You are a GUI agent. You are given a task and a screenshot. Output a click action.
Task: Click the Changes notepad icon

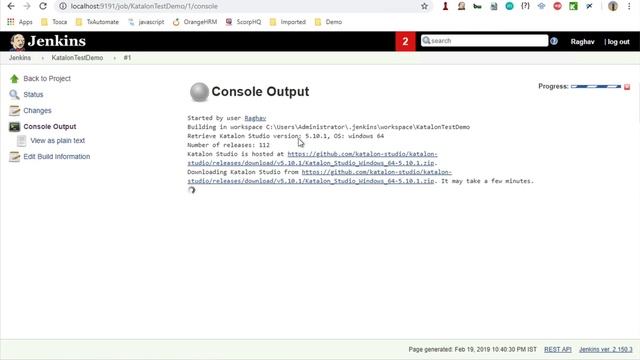14,111
